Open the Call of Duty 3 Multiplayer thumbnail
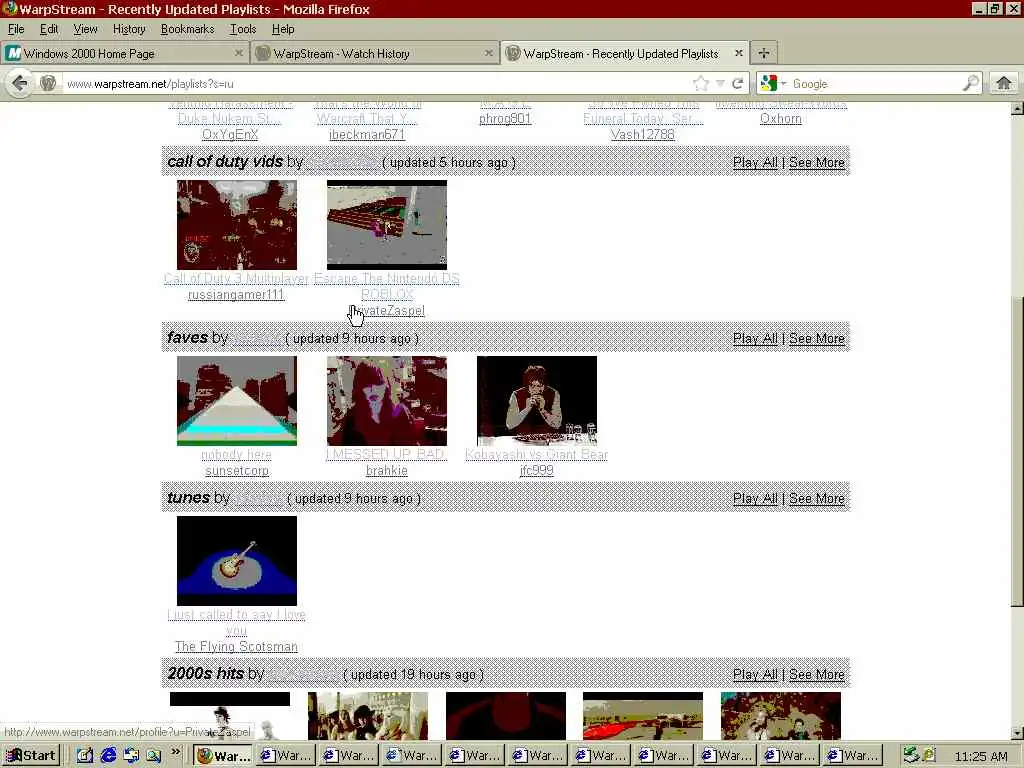The image size is (1024, 768). 236,225
